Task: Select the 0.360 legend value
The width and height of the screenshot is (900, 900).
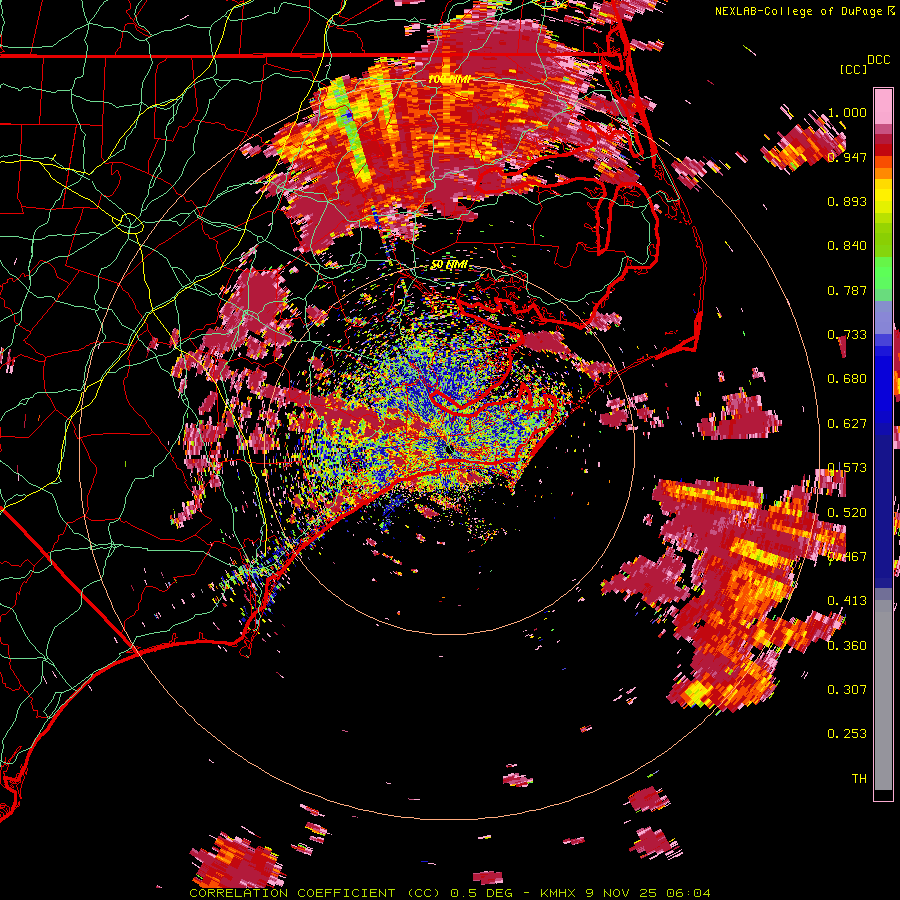Action: click(847, 646)
